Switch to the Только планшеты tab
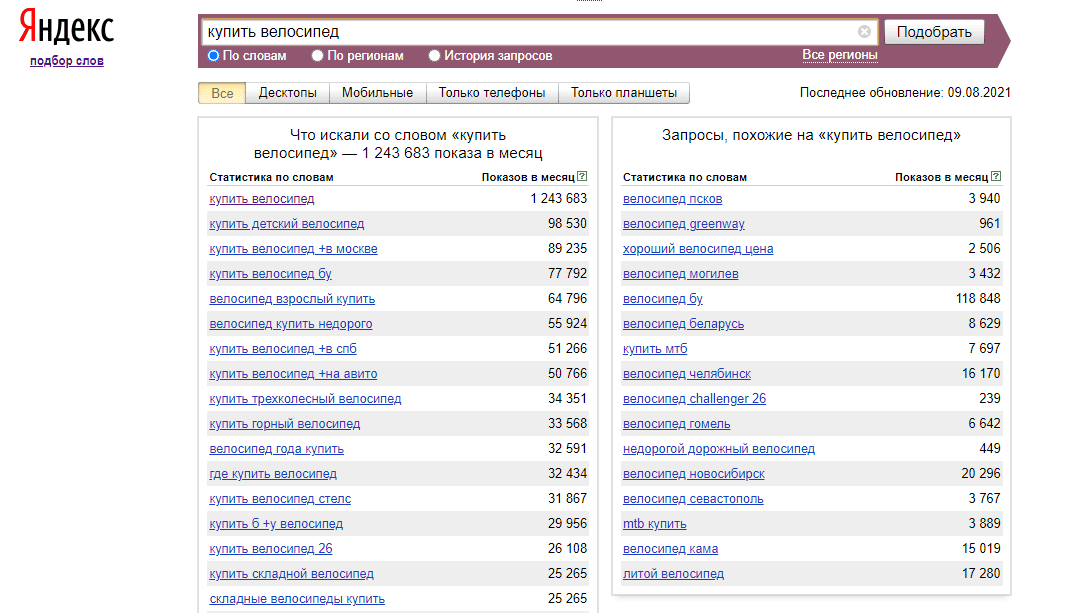This screenshot has width=1091, height=613. pos(624,93)
